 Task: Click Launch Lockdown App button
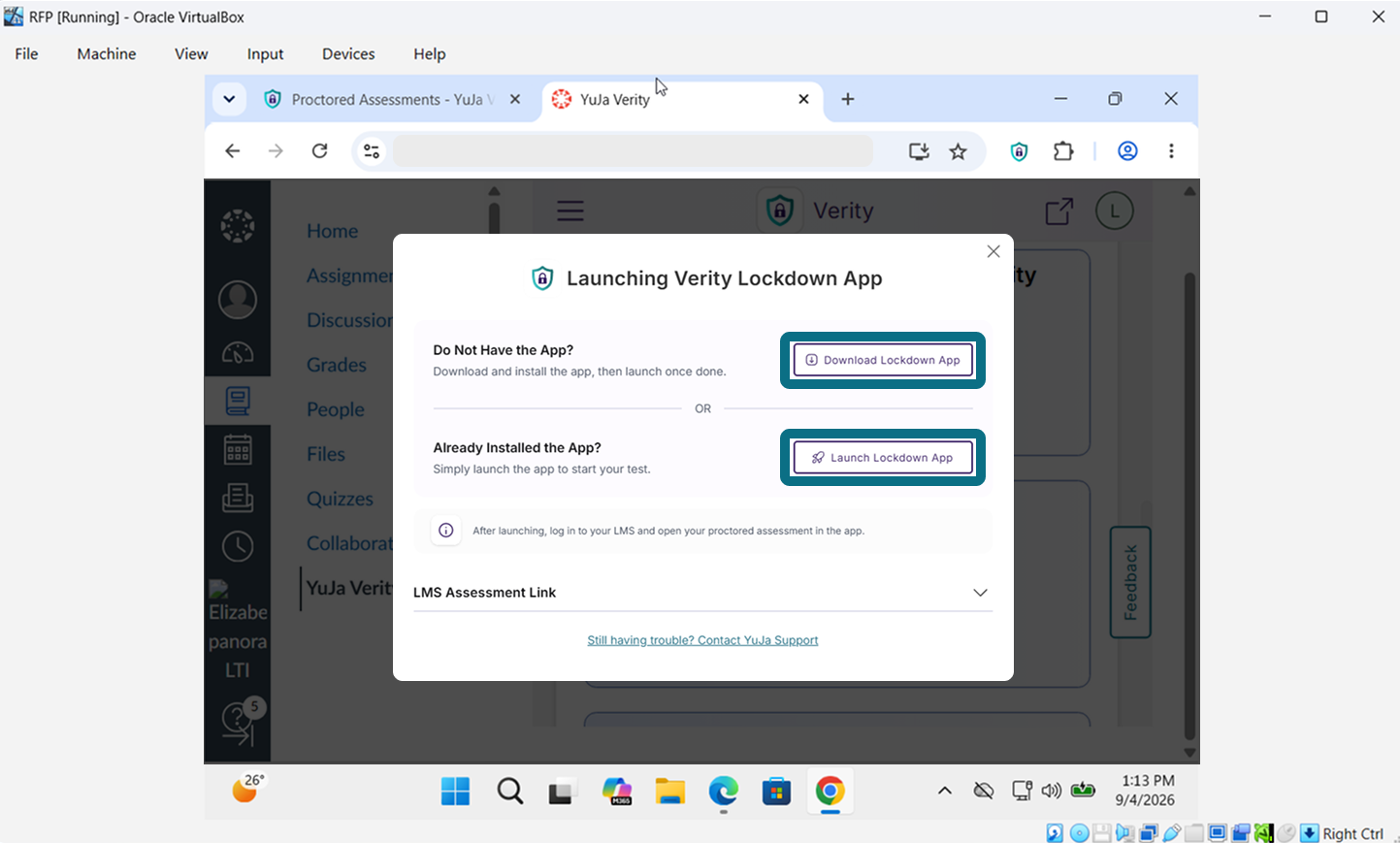(883, 458)
